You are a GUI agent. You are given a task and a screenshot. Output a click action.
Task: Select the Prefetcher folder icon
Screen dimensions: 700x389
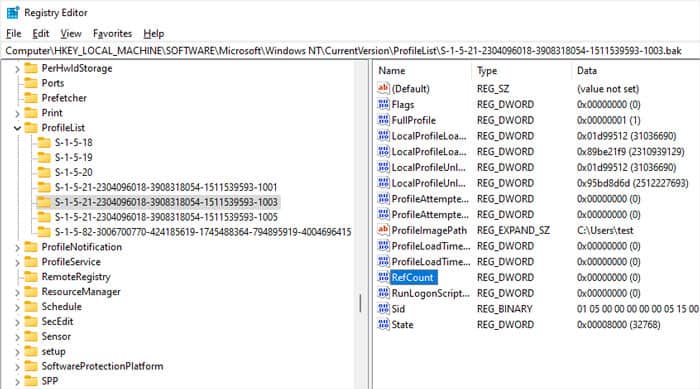(x=31, y=98)
